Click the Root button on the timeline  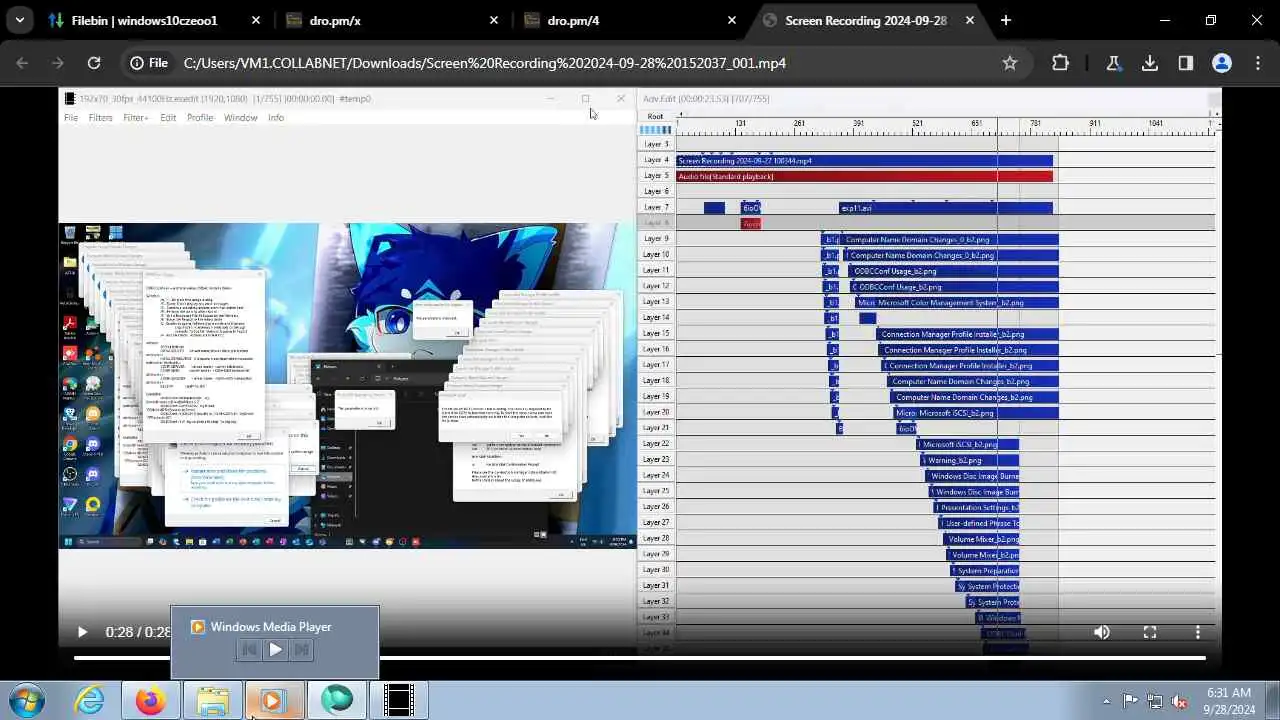click(x=655, y=116)
